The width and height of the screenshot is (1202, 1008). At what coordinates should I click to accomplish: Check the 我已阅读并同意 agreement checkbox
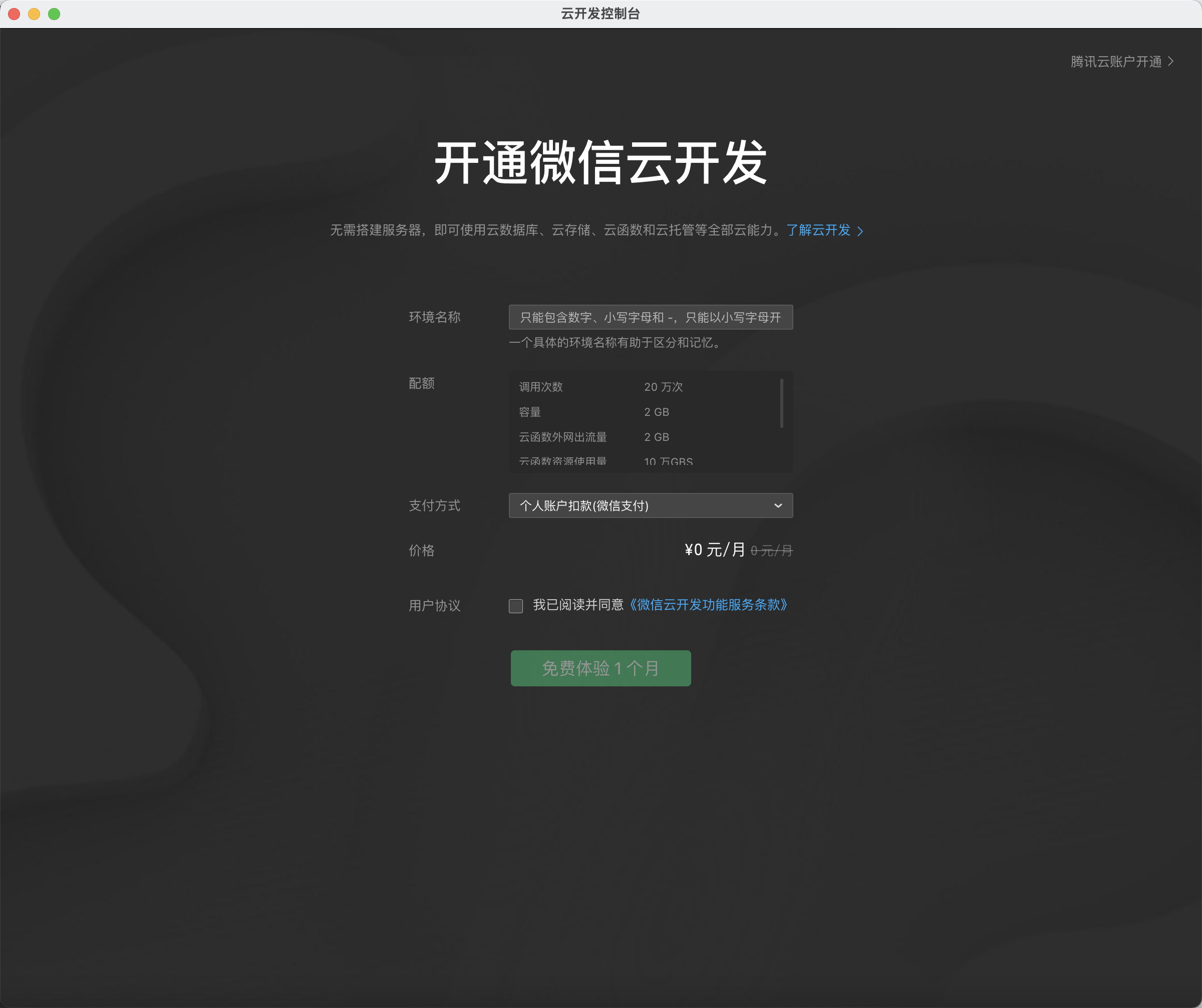point(516,606)
